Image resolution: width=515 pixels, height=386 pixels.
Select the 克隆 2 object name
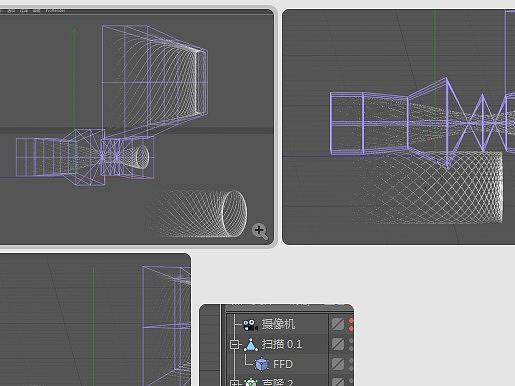pos(277,382)
